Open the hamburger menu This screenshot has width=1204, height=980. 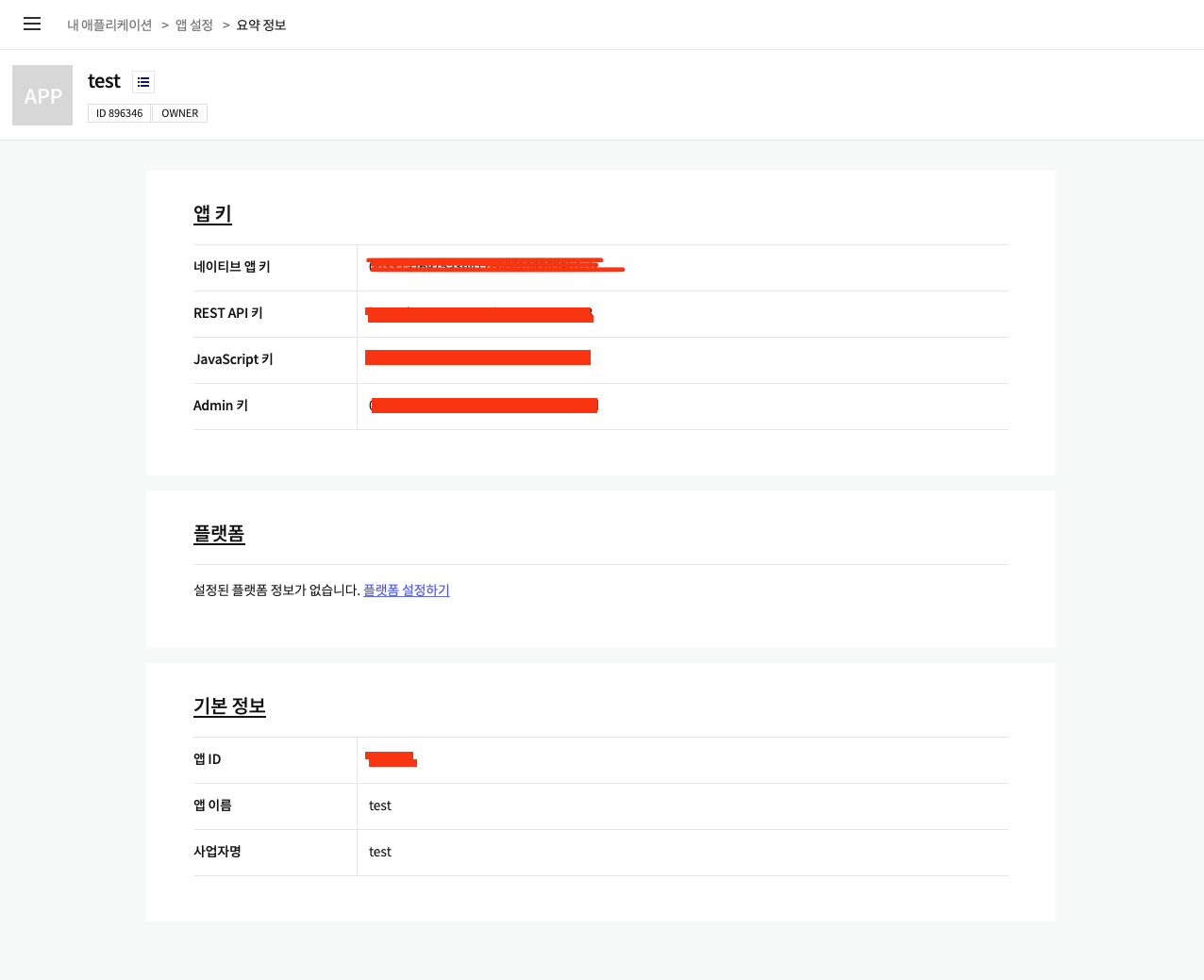click(x=32, y=24)
